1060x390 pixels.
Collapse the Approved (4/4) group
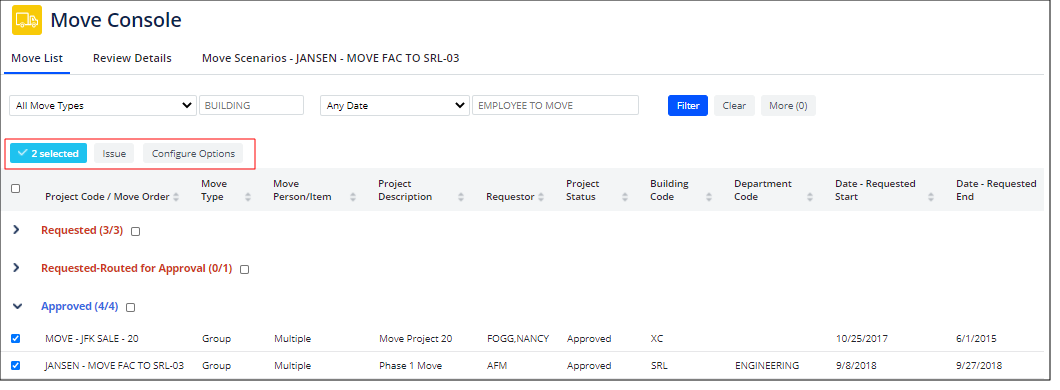pyautogui.click(x=17, y=306)
